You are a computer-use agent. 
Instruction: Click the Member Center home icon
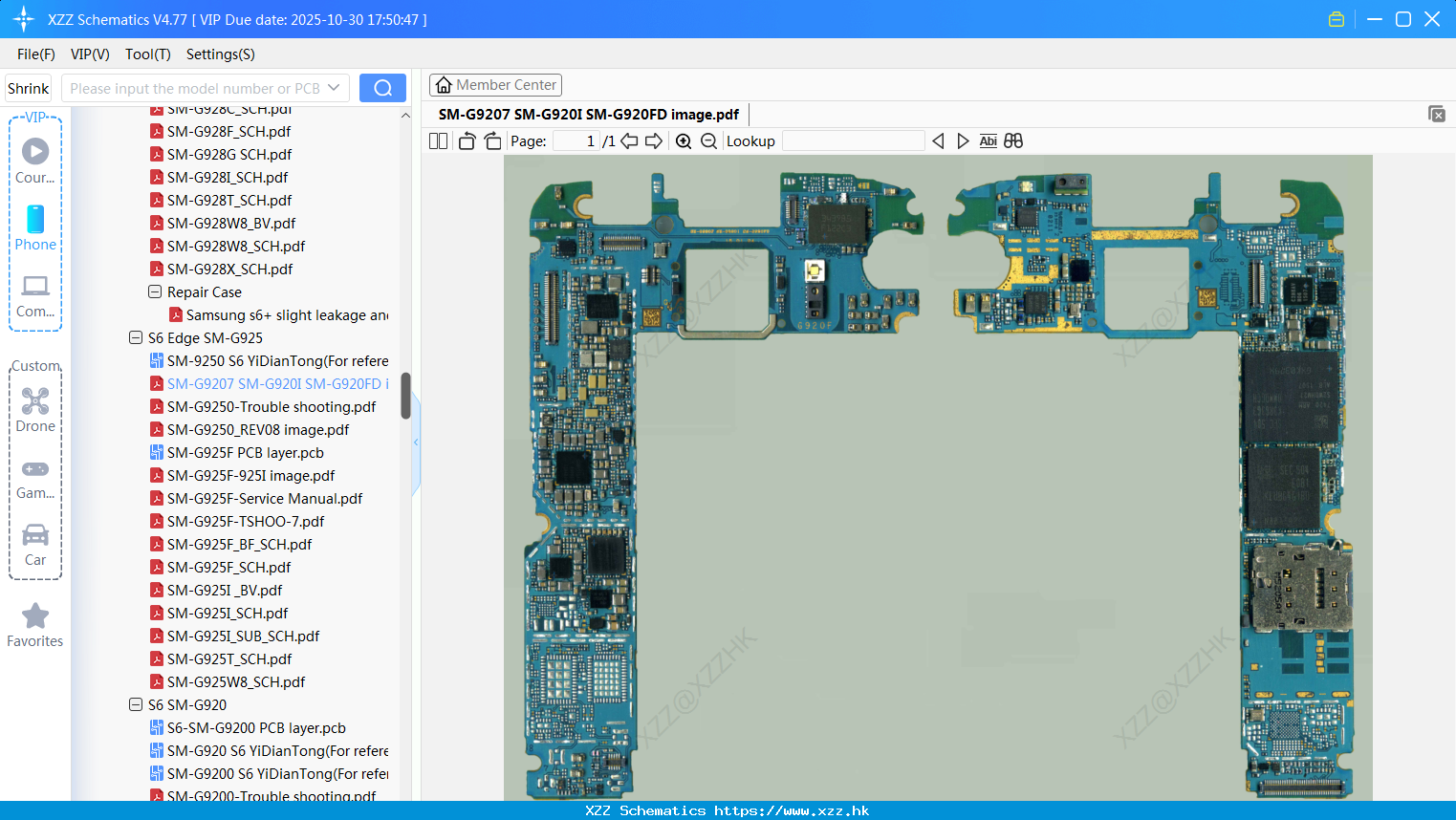tap(444, 85)
